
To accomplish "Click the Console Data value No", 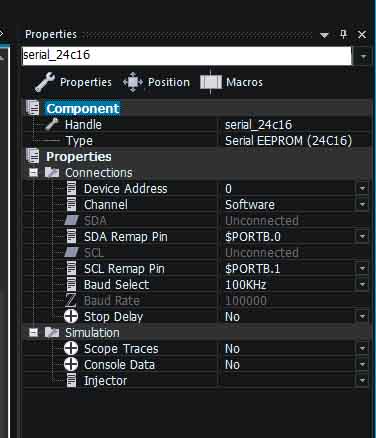I will click(x=232, y=365).
